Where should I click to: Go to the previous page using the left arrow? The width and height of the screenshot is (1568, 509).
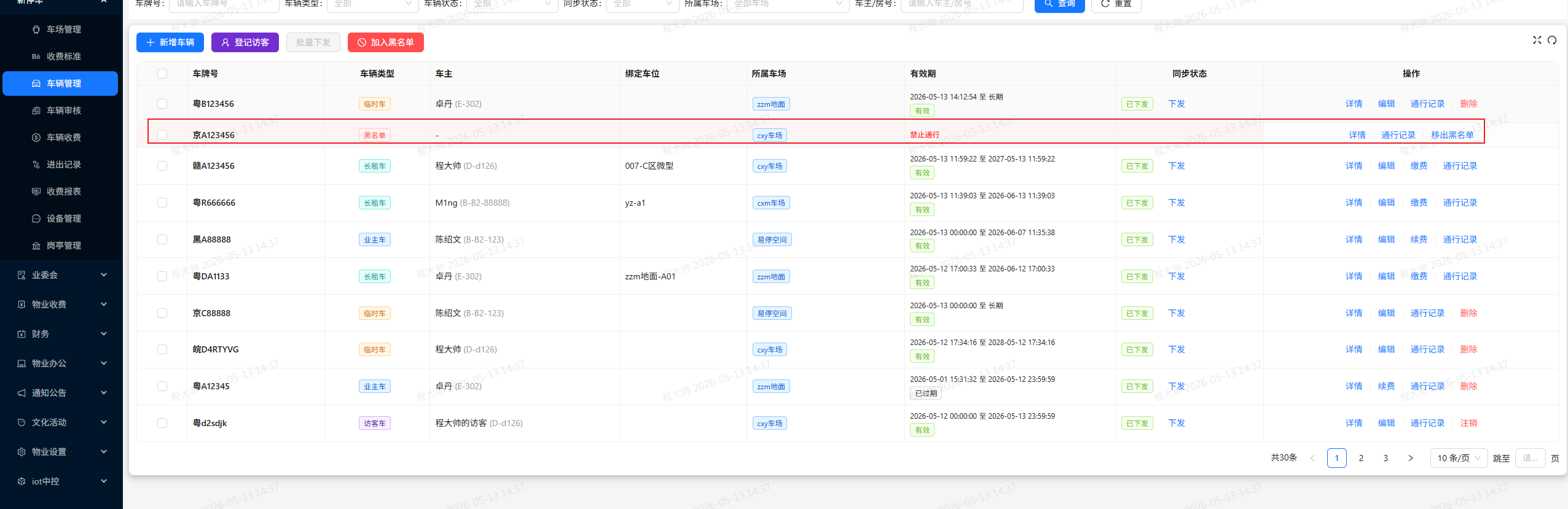click(1312, 458)
